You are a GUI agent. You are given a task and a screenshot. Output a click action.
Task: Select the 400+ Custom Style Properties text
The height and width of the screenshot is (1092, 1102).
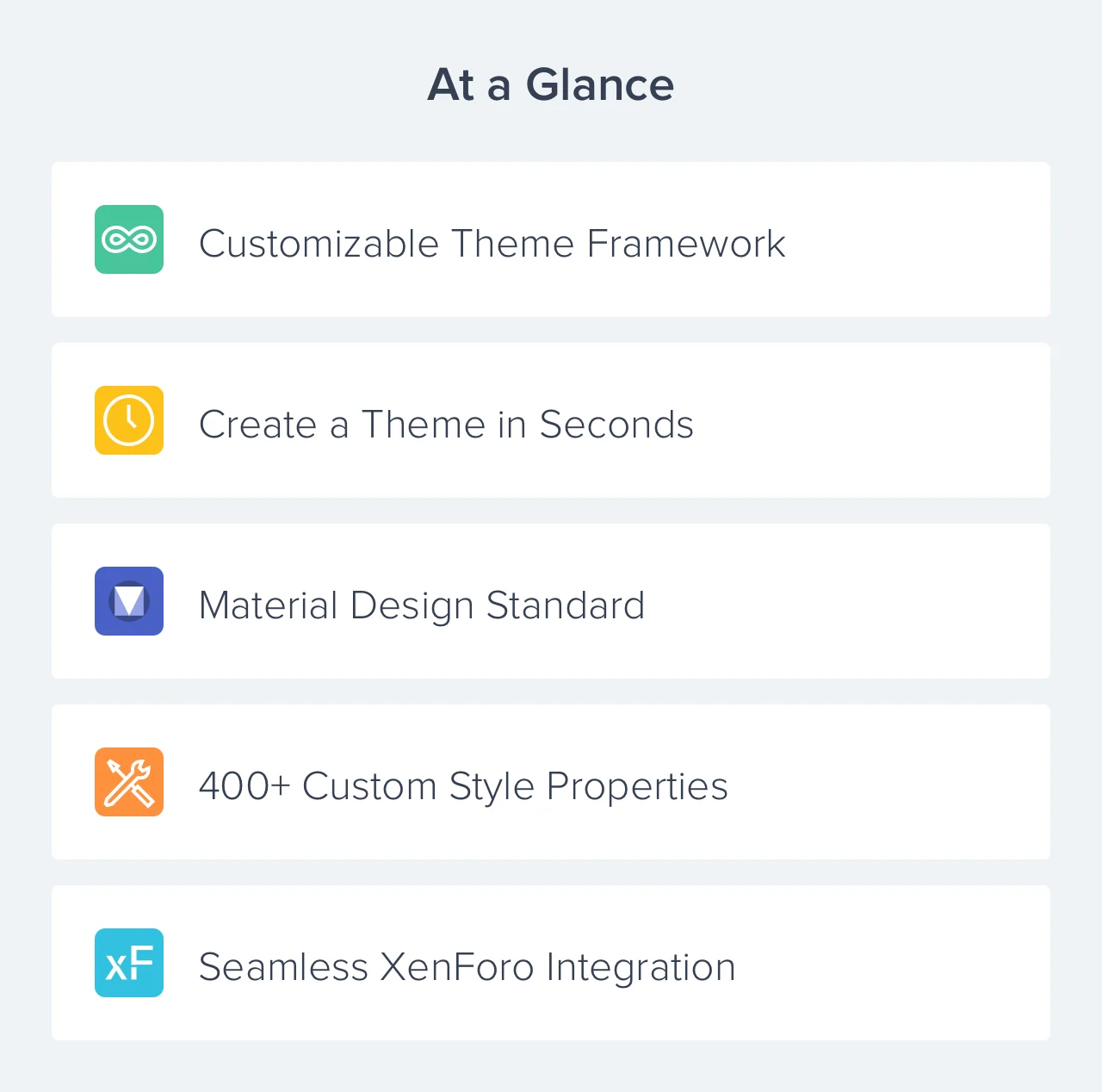(x=463, y=786)
